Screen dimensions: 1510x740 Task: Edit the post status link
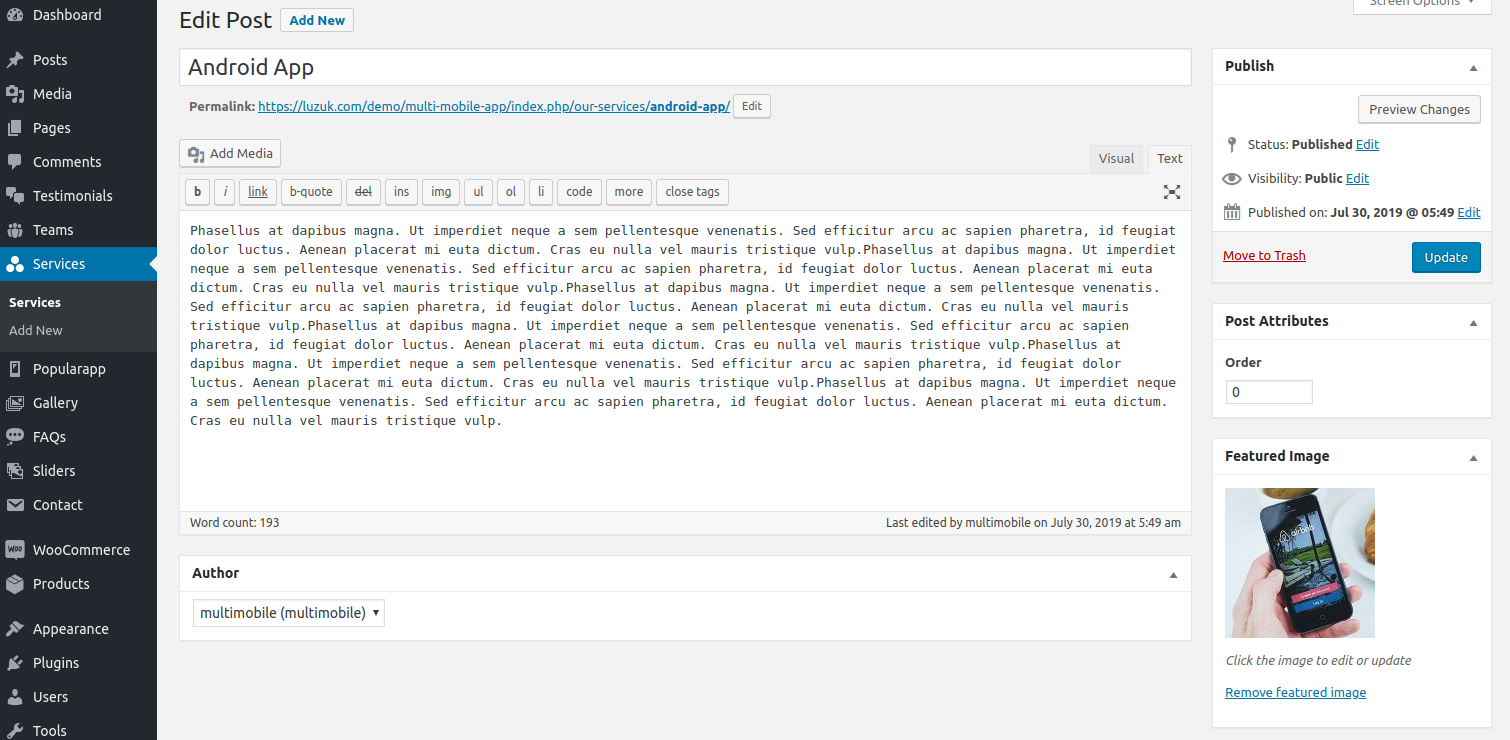[x=1367, y=145]
